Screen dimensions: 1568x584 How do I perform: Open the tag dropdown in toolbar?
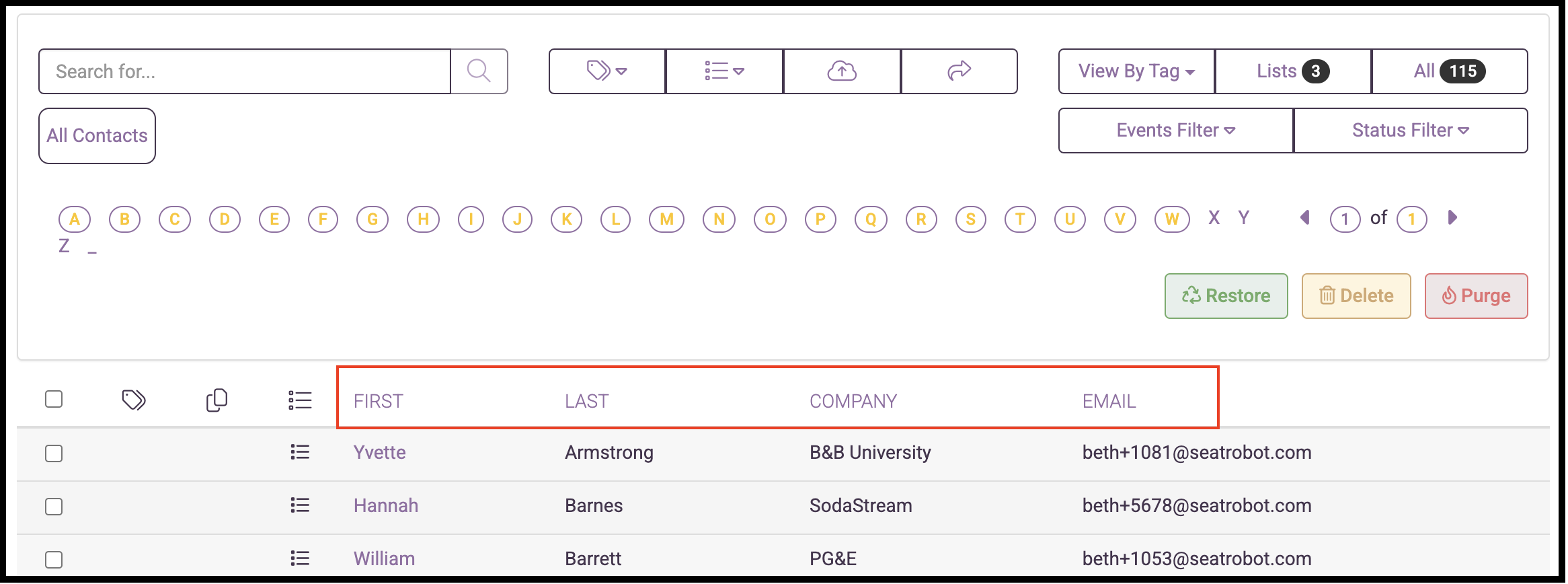[606, 71]
